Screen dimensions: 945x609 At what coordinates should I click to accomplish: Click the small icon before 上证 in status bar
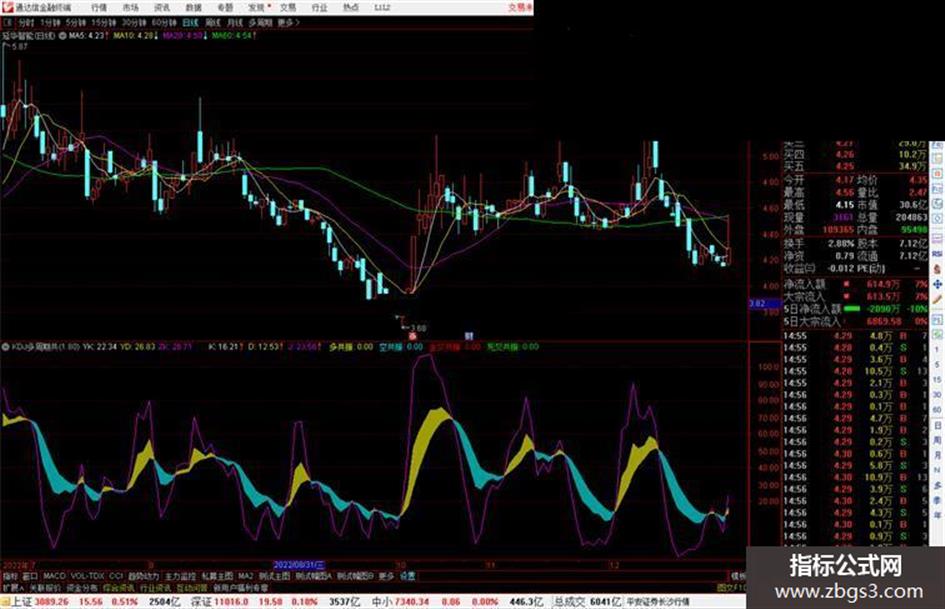(x=5, y=602)
